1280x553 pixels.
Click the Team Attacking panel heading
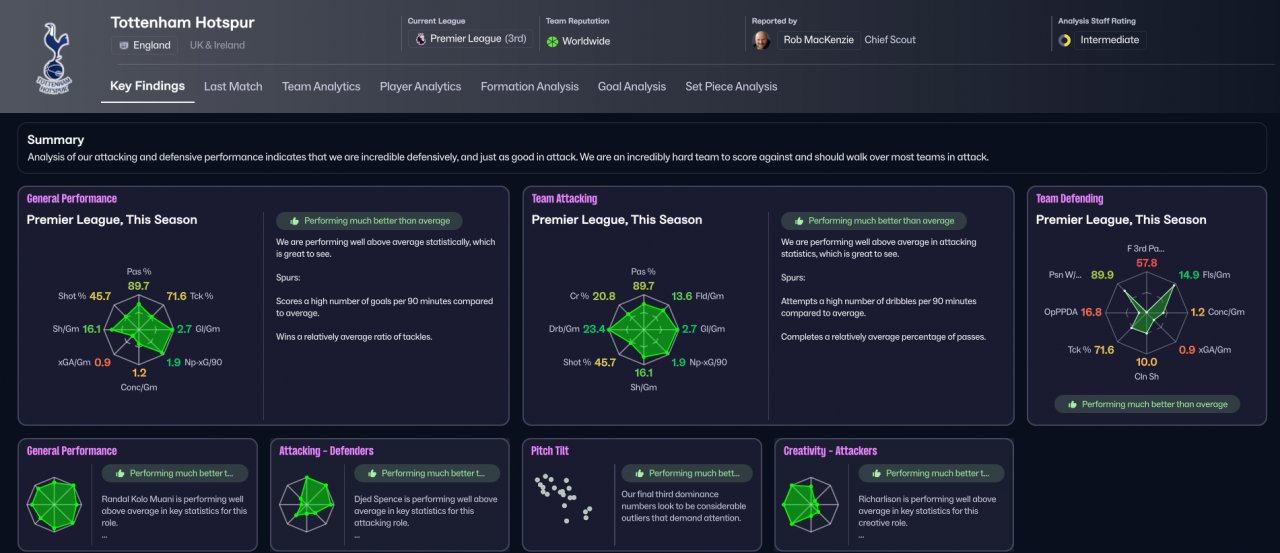coord(564,199)
